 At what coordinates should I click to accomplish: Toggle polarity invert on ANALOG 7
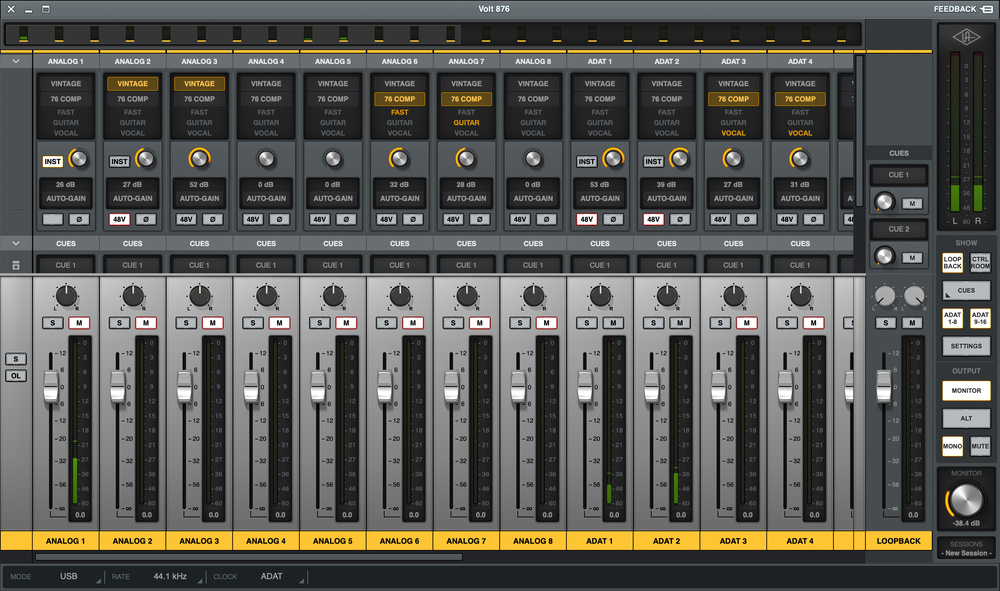[x=480, y=219]
